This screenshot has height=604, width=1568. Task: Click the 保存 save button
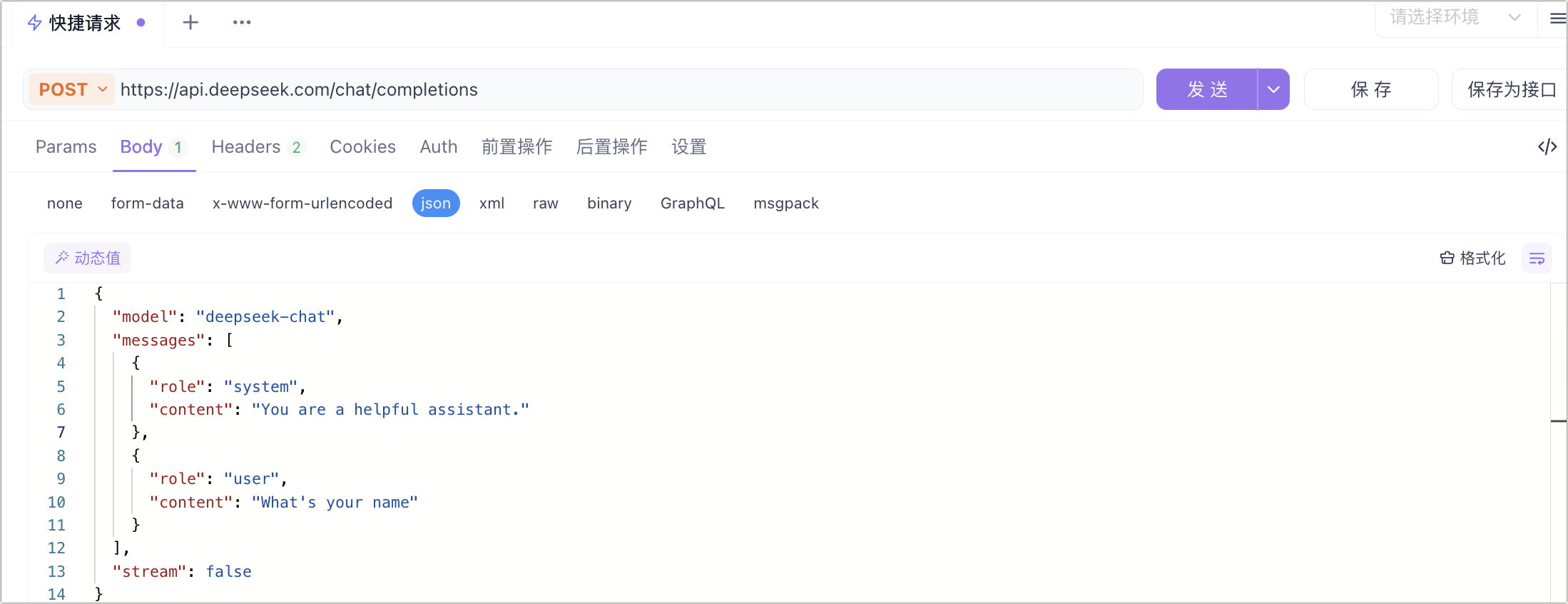click(1371, 90)
